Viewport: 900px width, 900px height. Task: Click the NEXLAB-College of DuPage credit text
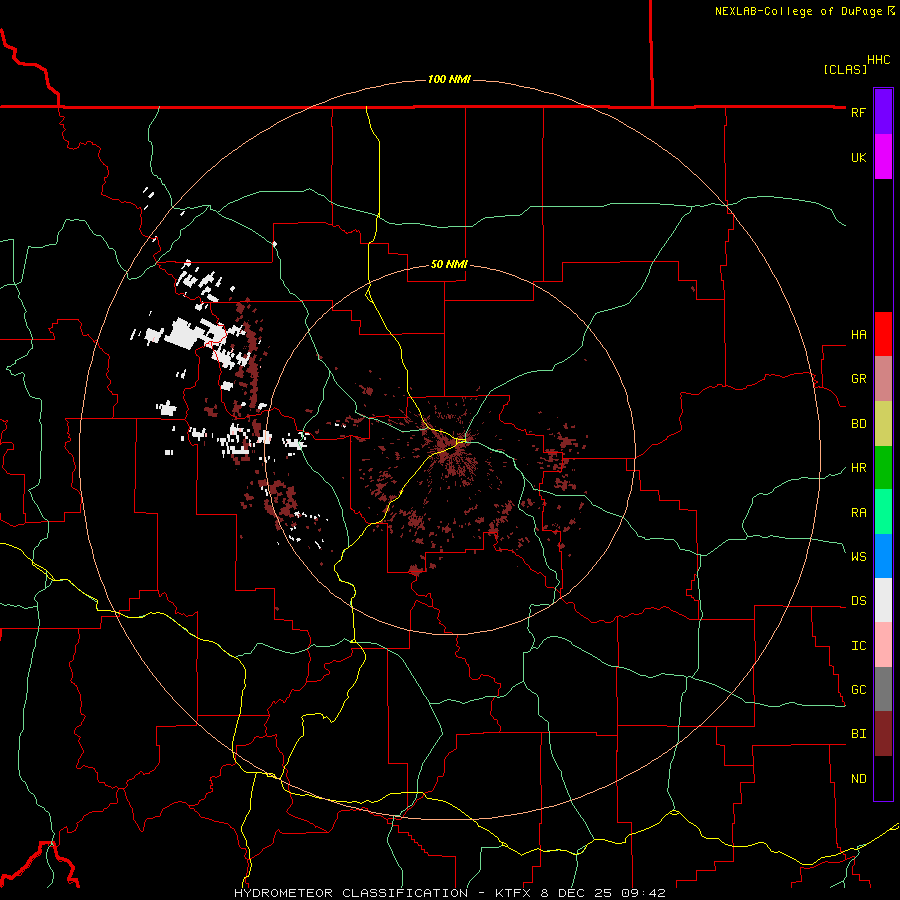point(800,11)
